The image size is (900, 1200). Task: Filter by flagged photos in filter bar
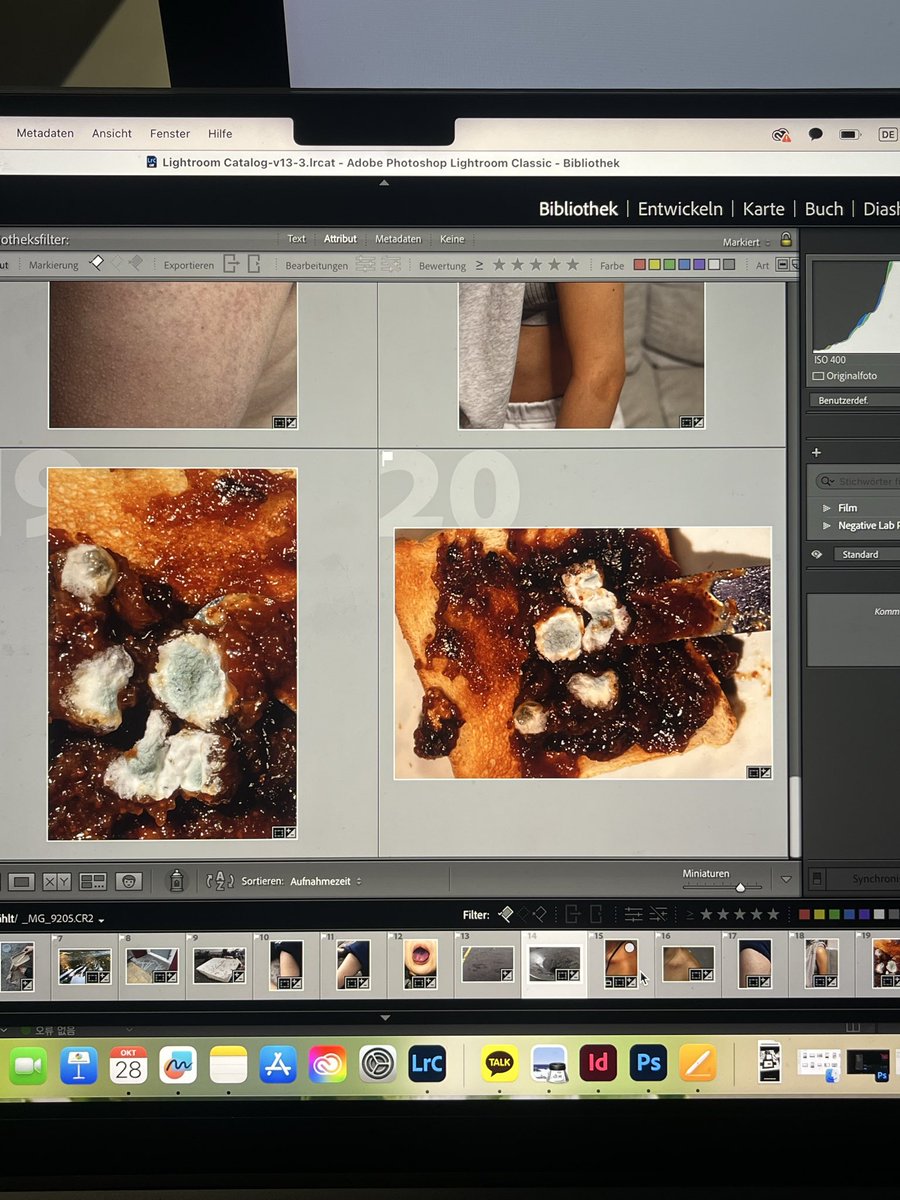tap(97, 264)
